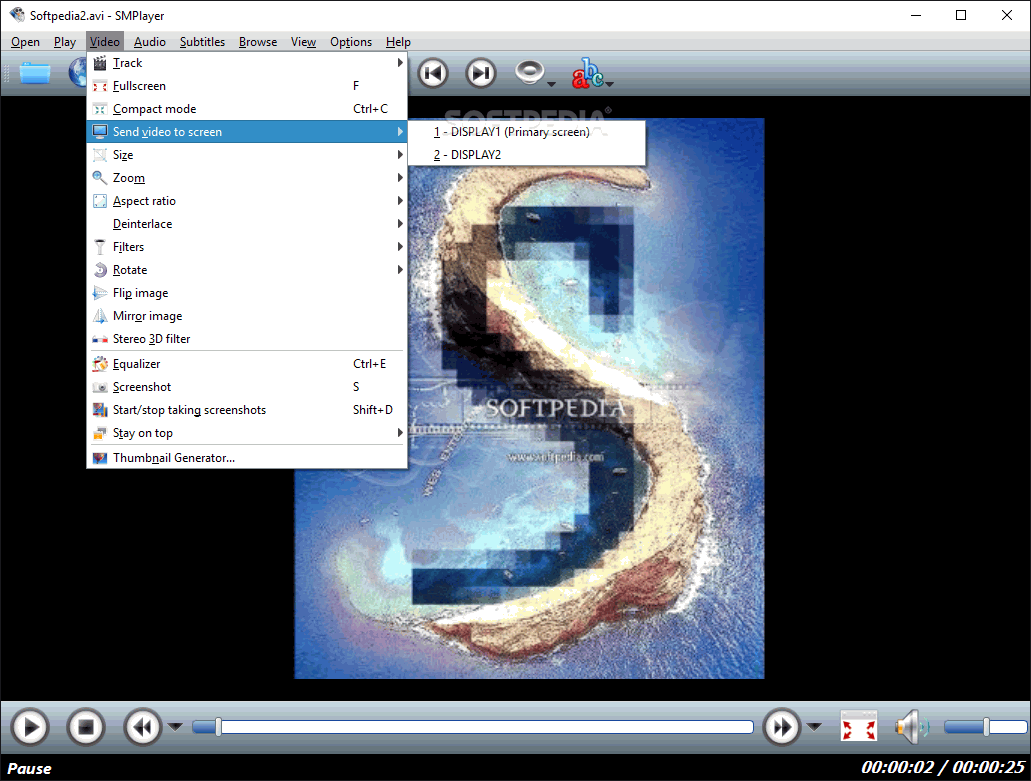Viewport: 1031px width, 781px height.
Task: Click the subtitles abc toolbar icon
Action: click(587, 73)
